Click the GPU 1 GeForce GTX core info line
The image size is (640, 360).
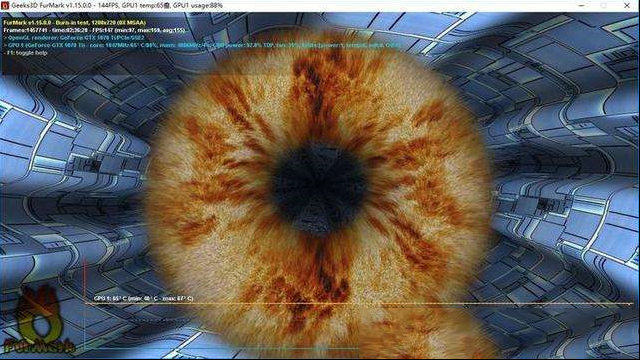tap(202, 45)
